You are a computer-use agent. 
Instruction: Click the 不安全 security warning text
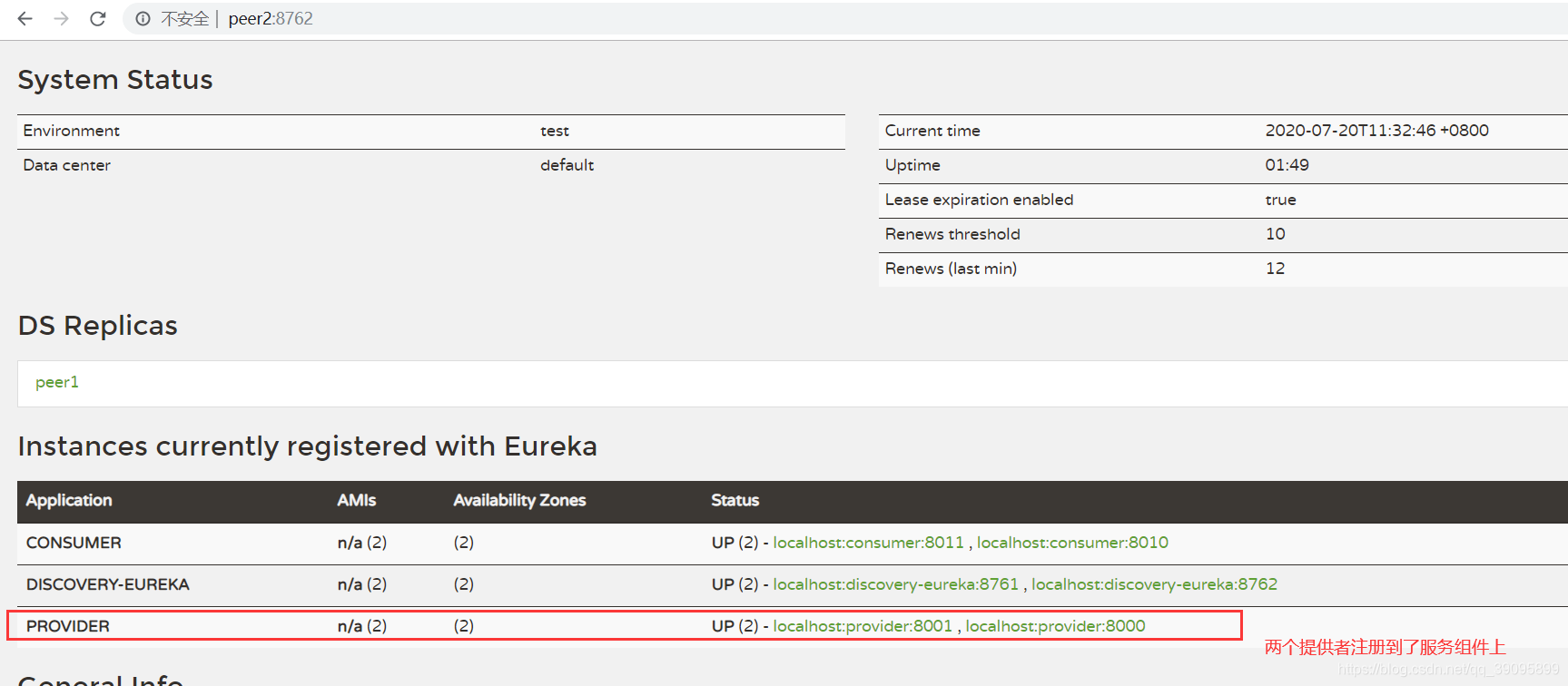[x=185, y=18]
